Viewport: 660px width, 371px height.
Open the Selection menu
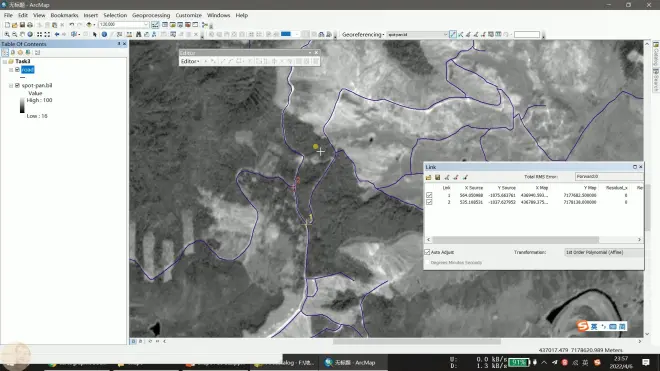(115, 15)
